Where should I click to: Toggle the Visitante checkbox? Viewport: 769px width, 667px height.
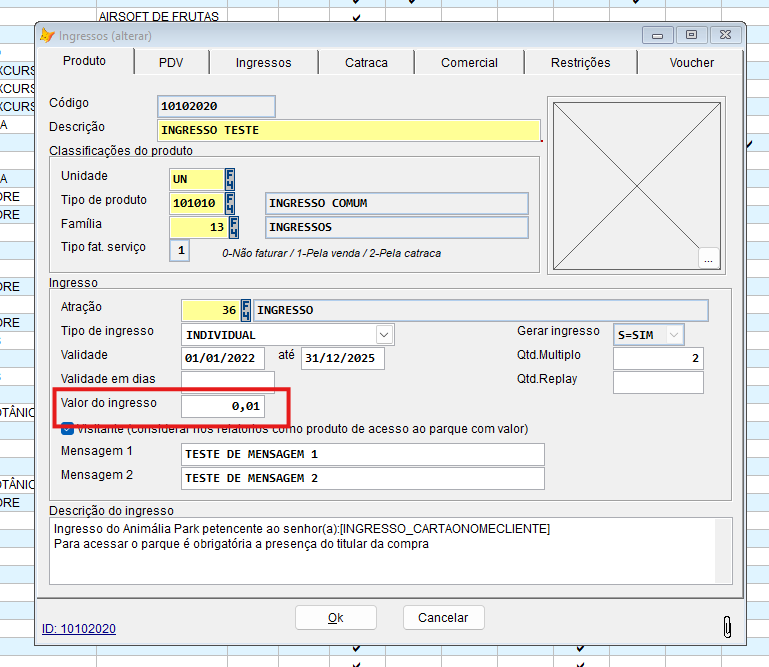pyautogui.click(x=67, y=429)
